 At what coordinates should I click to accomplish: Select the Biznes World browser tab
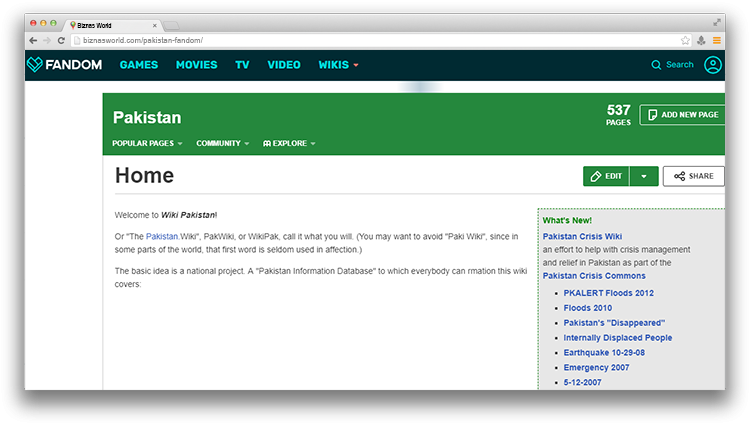click(110, 22)
